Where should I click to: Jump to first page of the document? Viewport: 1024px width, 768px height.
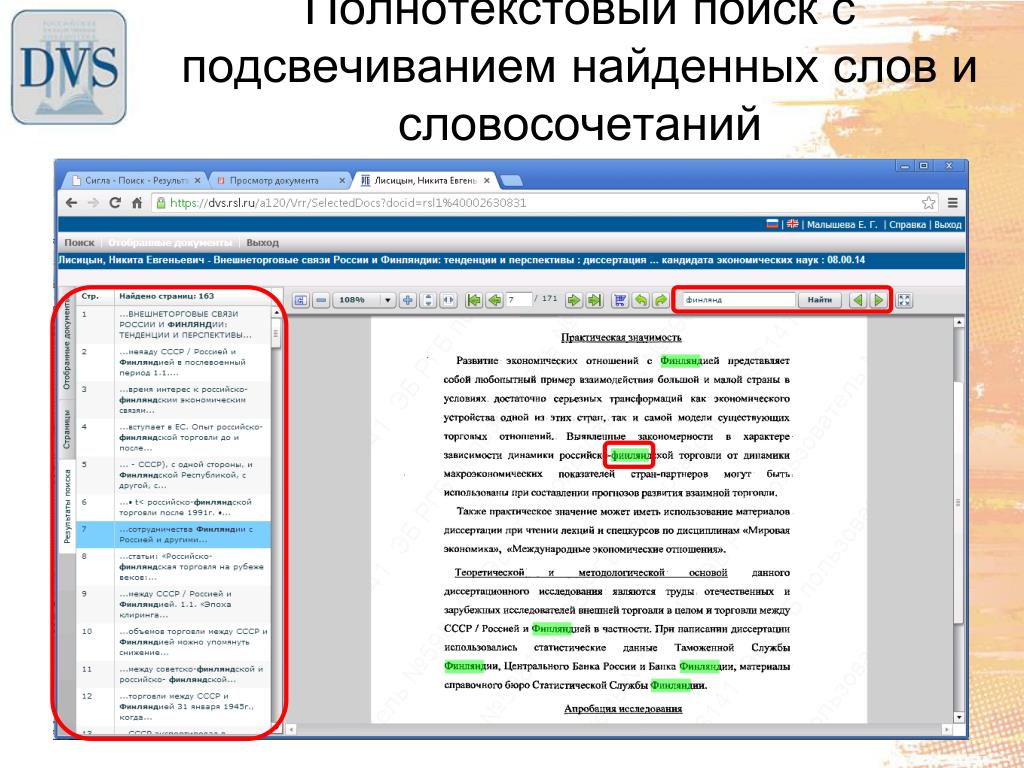(474, 300)
